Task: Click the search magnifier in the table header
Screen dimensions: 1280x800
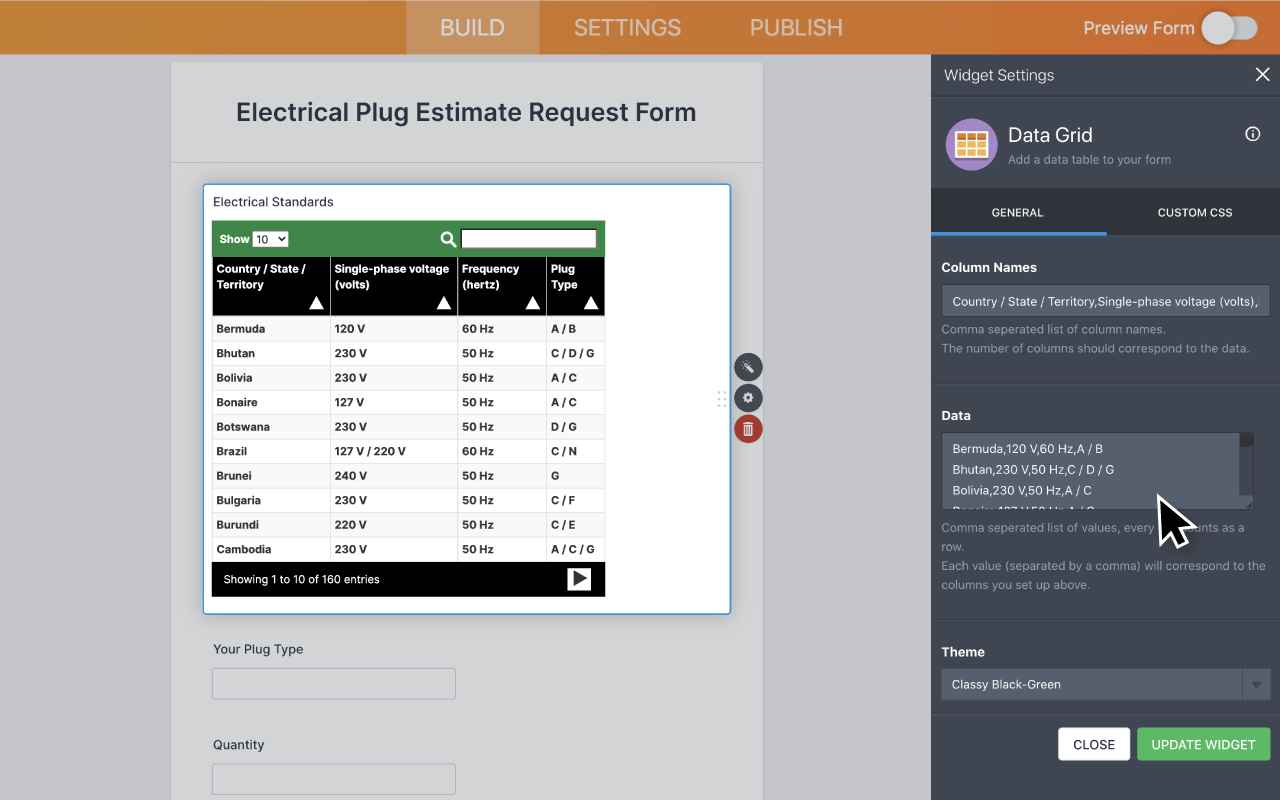Action: pyautogui.click(x=447, y=238)
